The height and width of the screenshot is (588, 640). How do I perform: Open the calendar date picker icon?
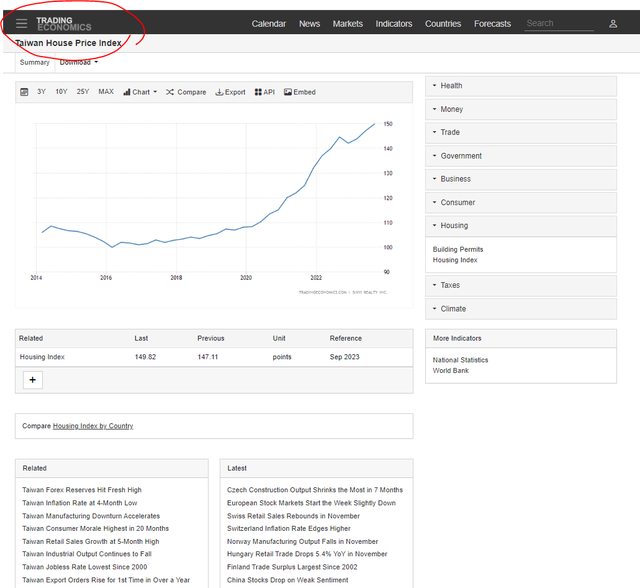tap(24, 92)
